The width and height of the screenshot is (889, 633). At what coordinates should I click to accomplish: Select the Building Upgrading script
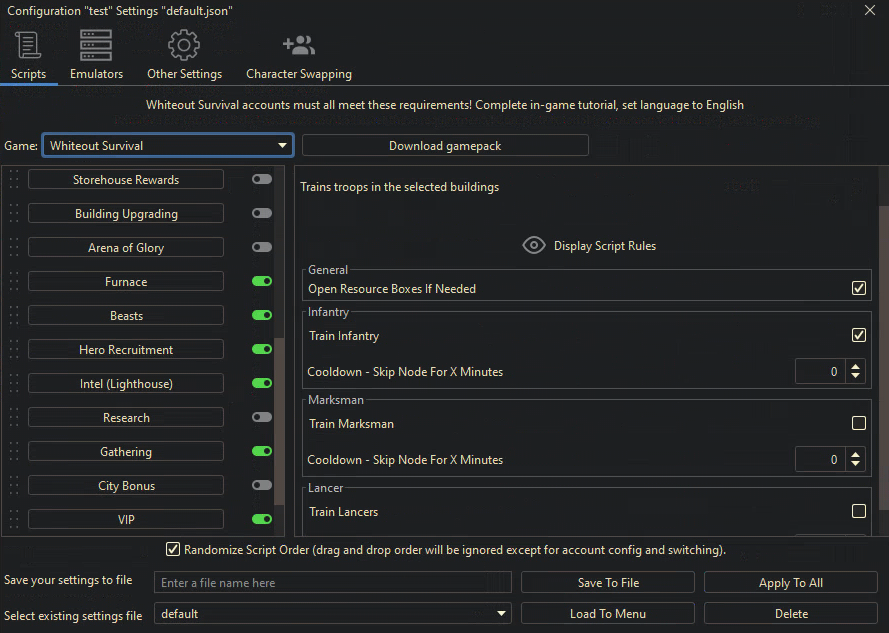click(x=126, y=213)
